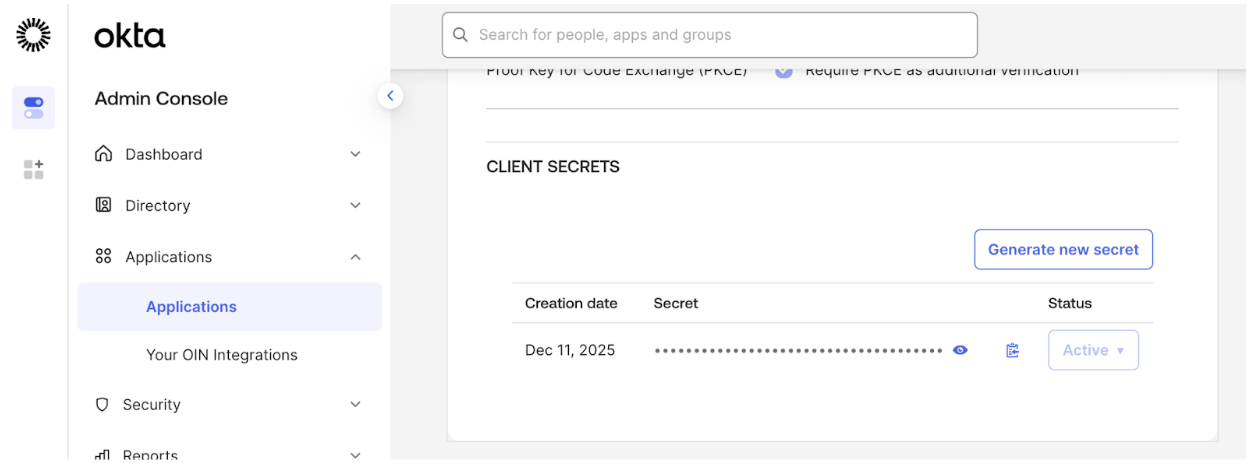
Task: Click the Security shield icon
Action: tap(102, 405)
